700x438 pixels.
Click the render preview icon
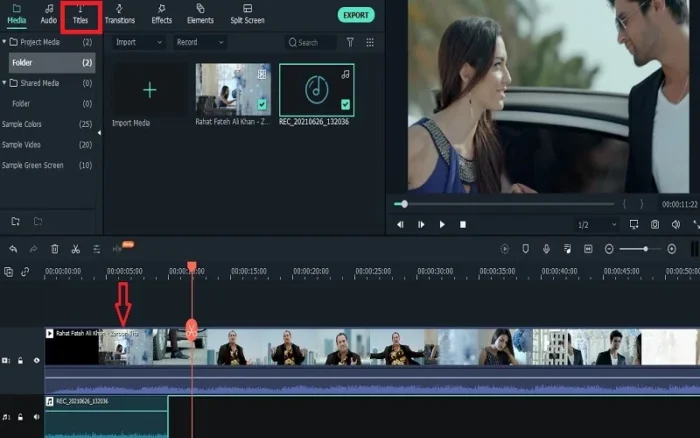(x=504, y=249)
